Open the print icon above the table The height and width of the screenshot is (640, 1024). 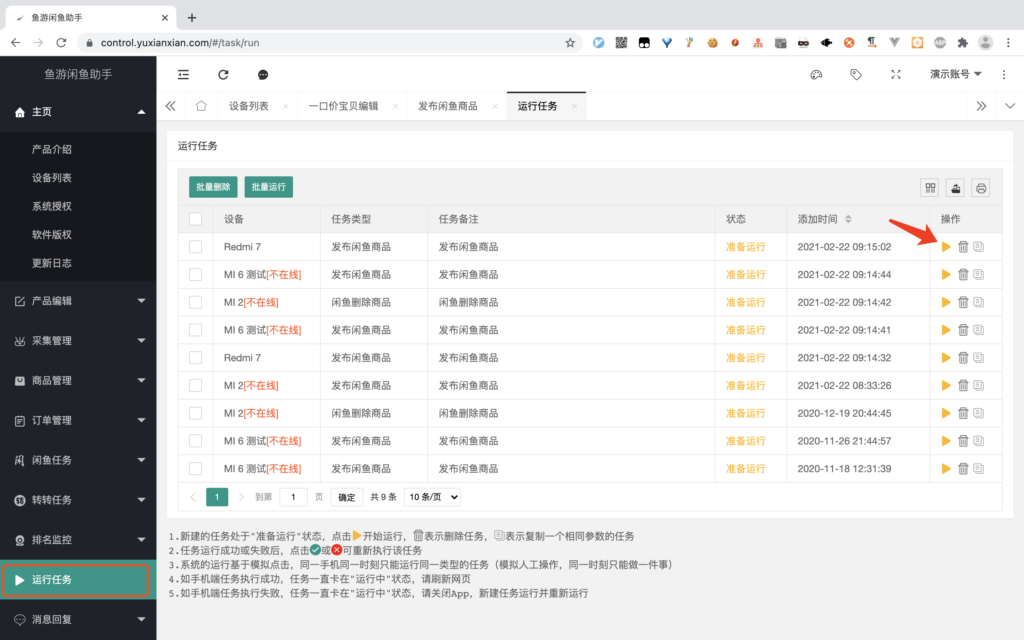pos(981,187)
